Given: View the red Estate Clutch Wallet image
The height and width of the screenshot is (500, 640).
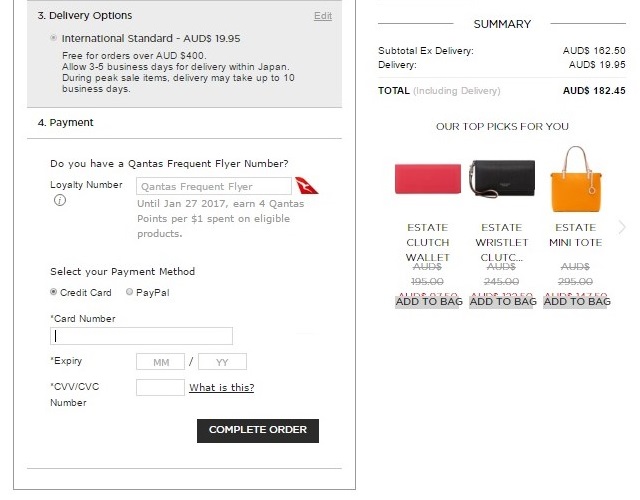Looking at the screenshot, I should pos(428,179).
